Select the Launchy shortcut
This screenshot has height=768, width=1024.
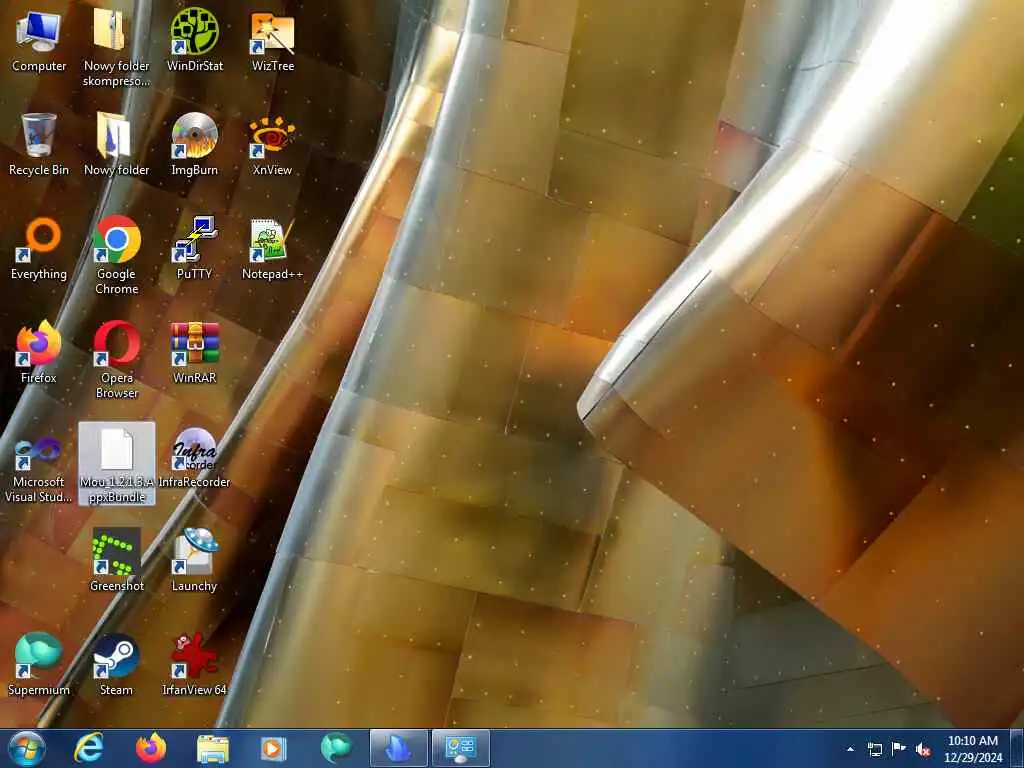click(x=195, y=560)
